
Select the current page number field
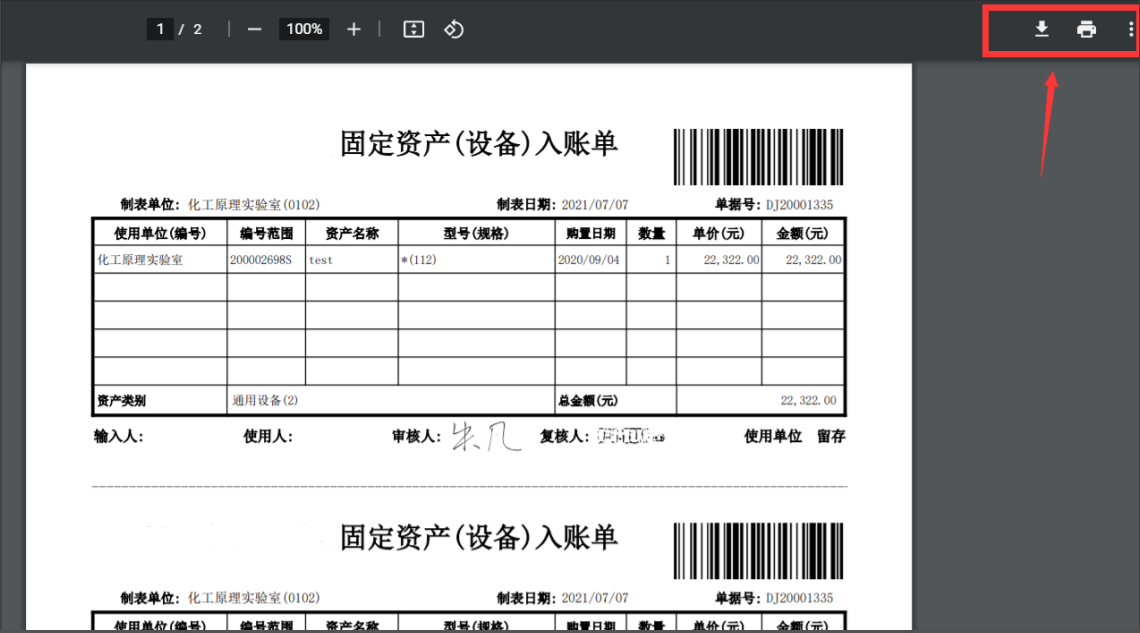[160, 29]
